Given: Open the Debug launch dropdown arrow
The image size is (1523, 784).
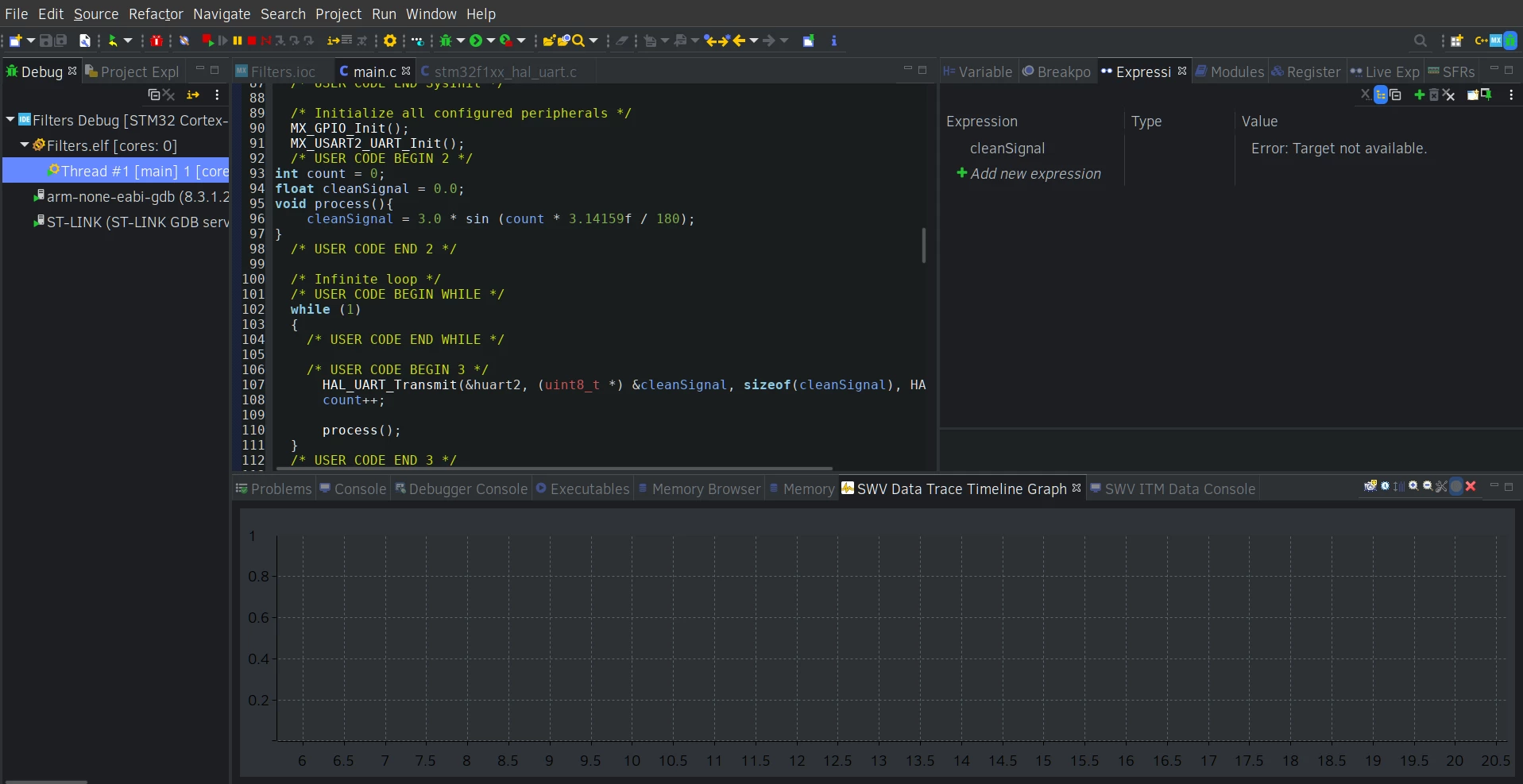Looking at the screenshot, I should point(461,41).
